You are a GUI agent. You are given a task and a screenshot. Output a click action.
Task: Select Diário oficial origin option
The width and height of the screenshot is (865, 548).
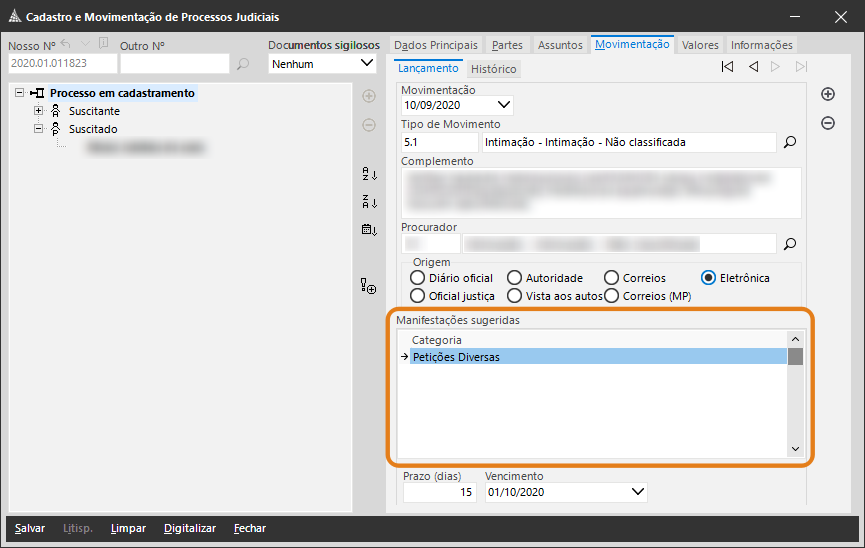(x=418, y=278)
